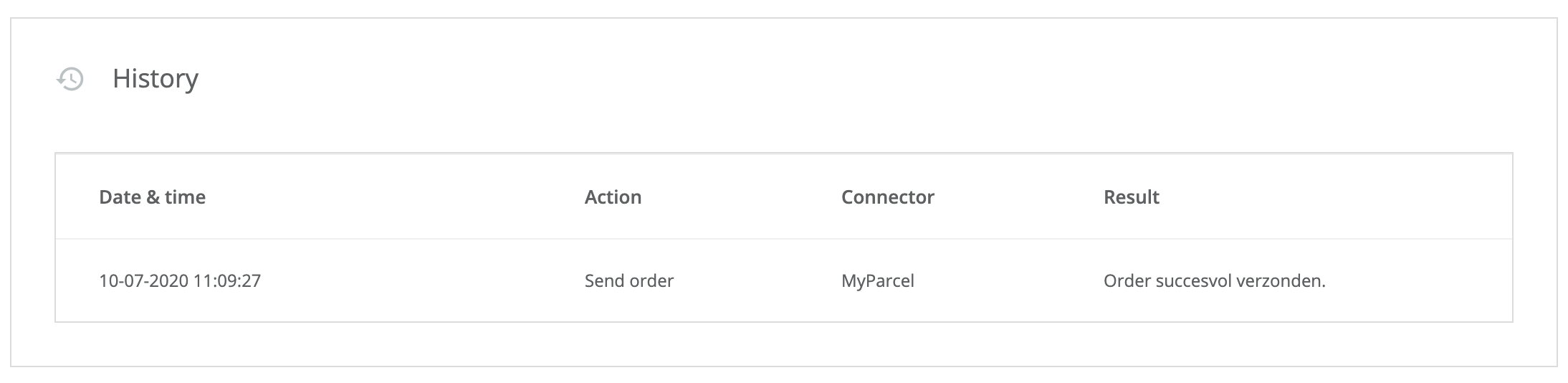This screenshot has width=1568, height=383.
Task: Click the Result column header
Action: pyautogui.click(x=1131, y=197)
